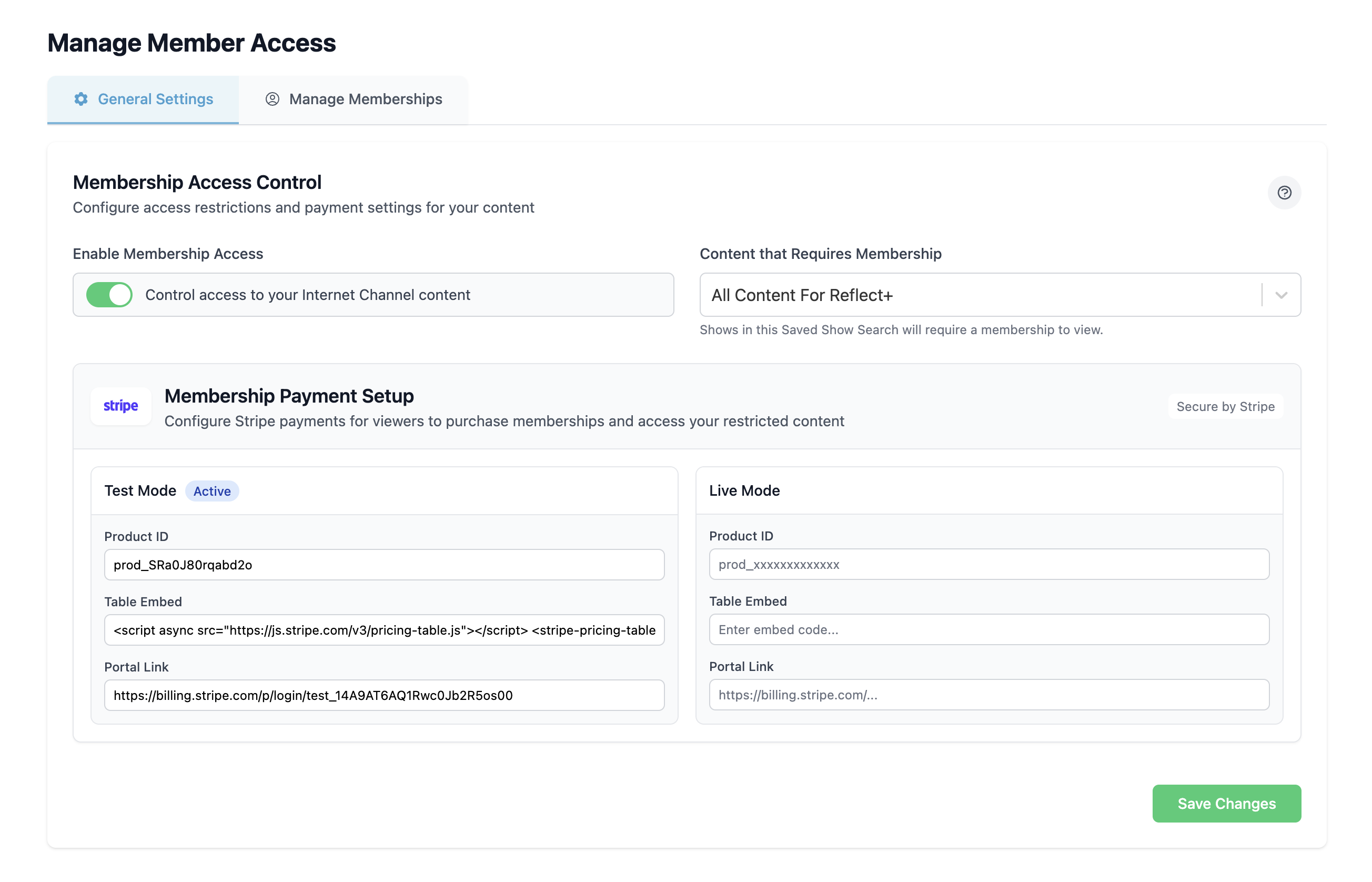Click the Membership Payment Setup heading

point(288,395)
